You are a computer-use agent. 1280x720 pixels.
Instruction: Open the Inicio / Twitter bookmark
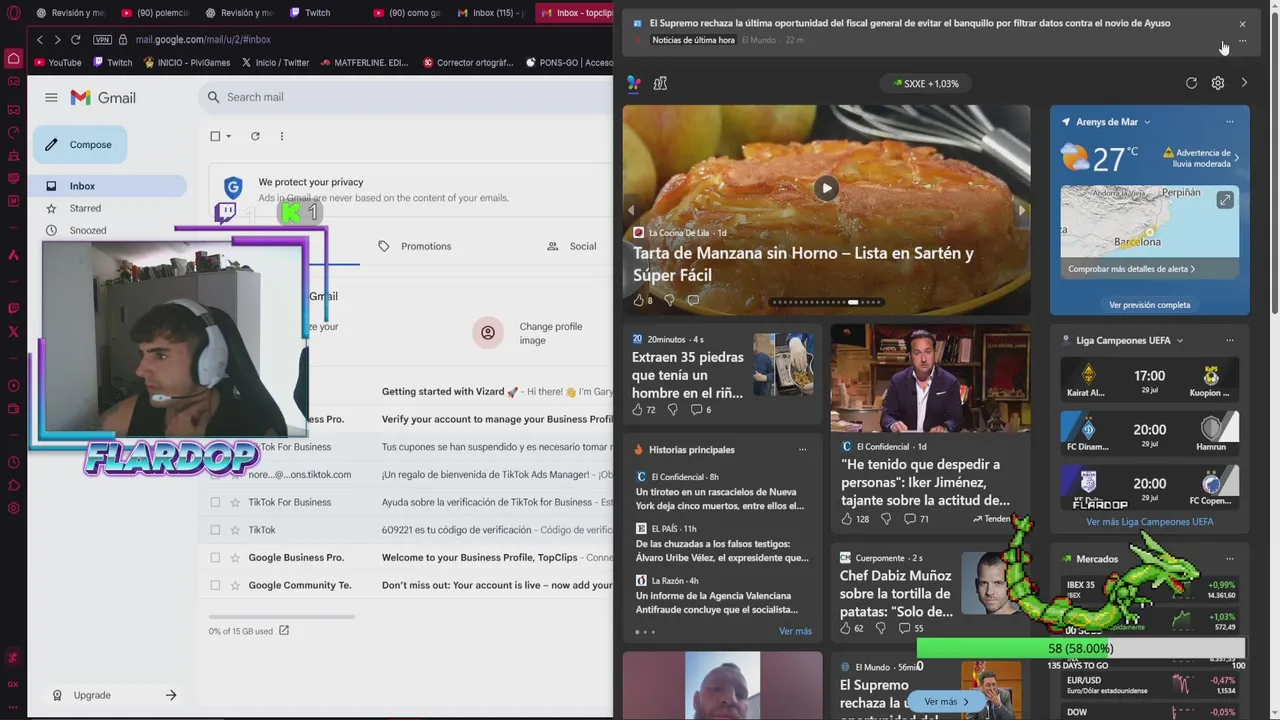coord(275,62)
